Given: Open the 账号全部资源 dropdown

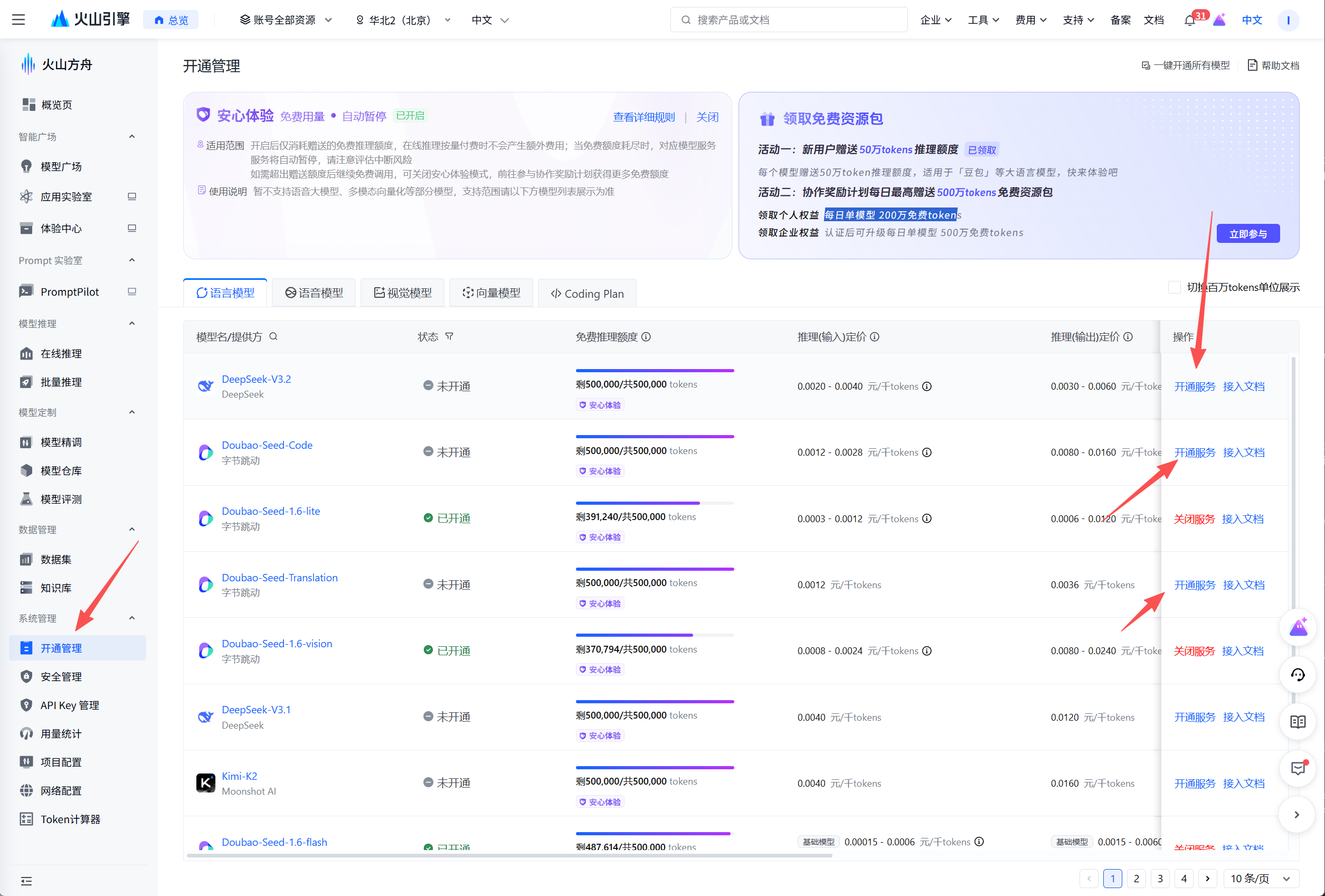Looking at the screenshot, I should [x=286, y=20].
